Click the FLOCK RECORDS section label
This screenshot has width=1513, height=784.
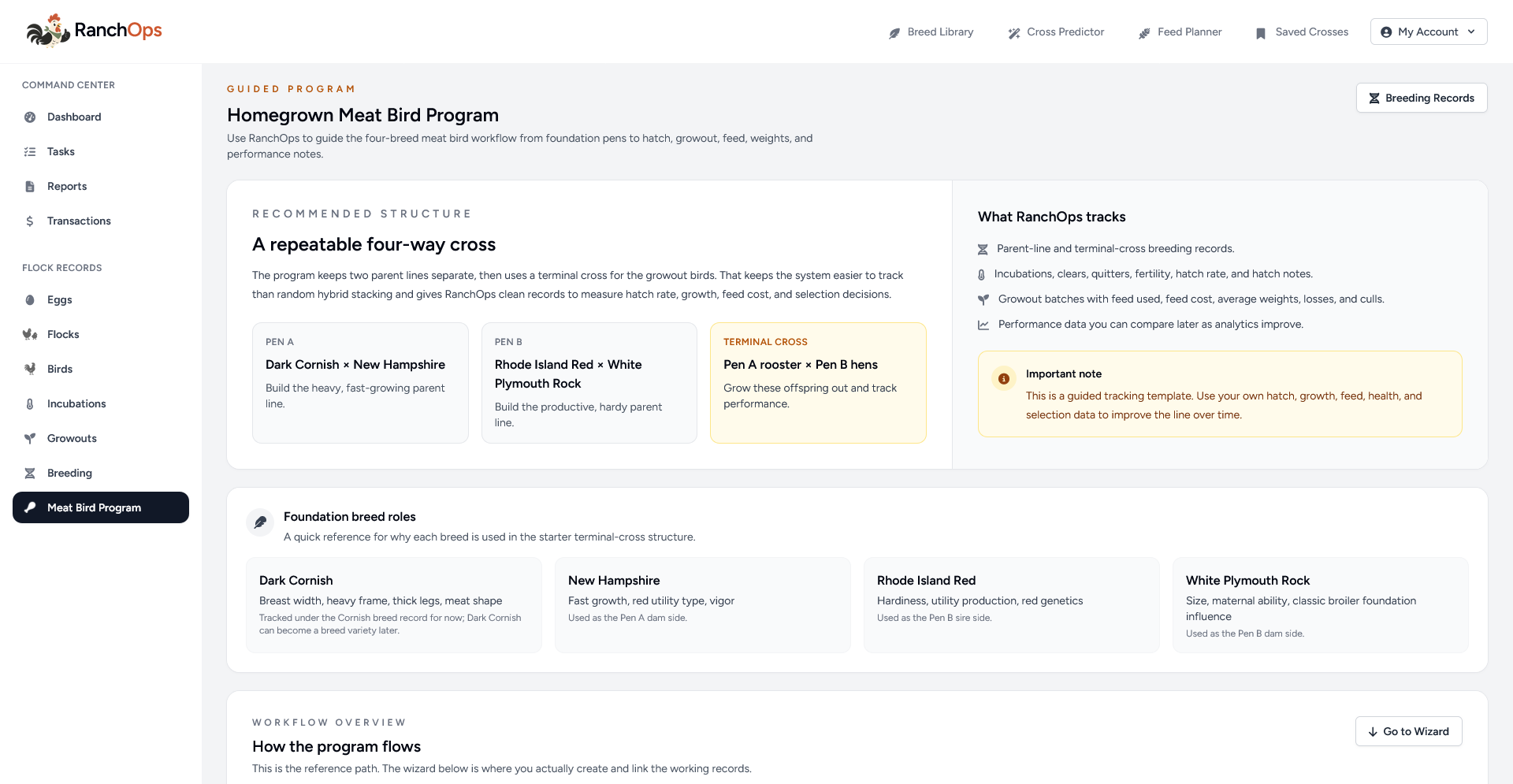coord(62,268)
